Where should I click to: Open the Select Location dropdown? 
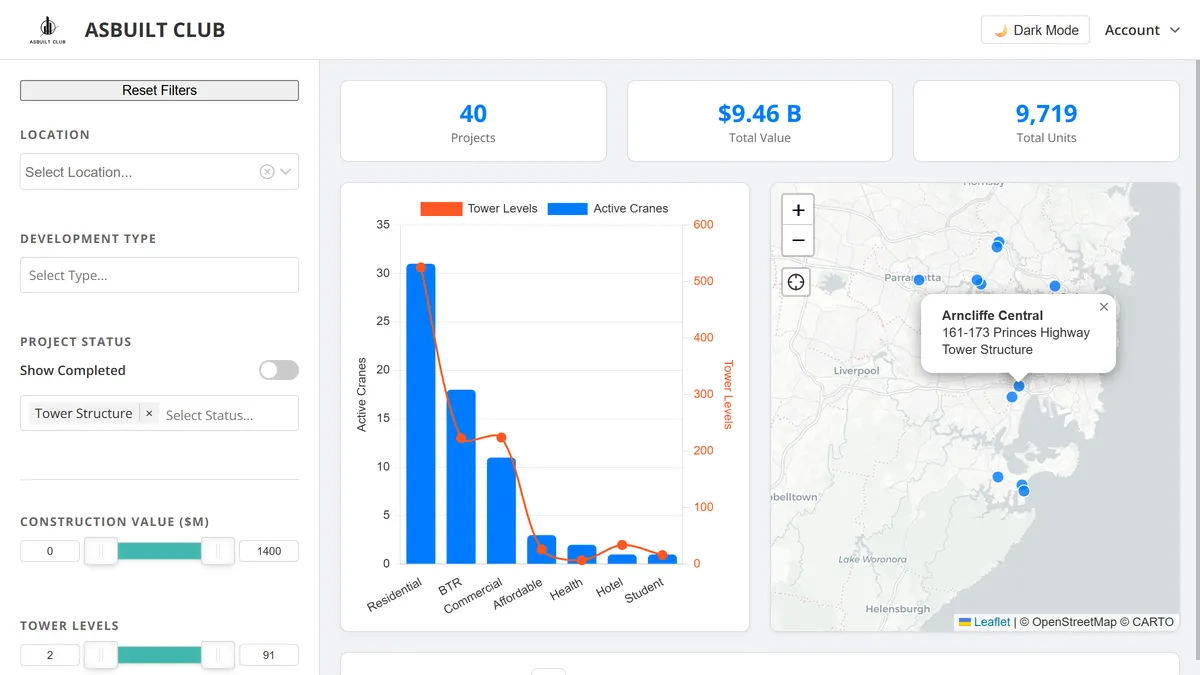[x=159, y=172]
